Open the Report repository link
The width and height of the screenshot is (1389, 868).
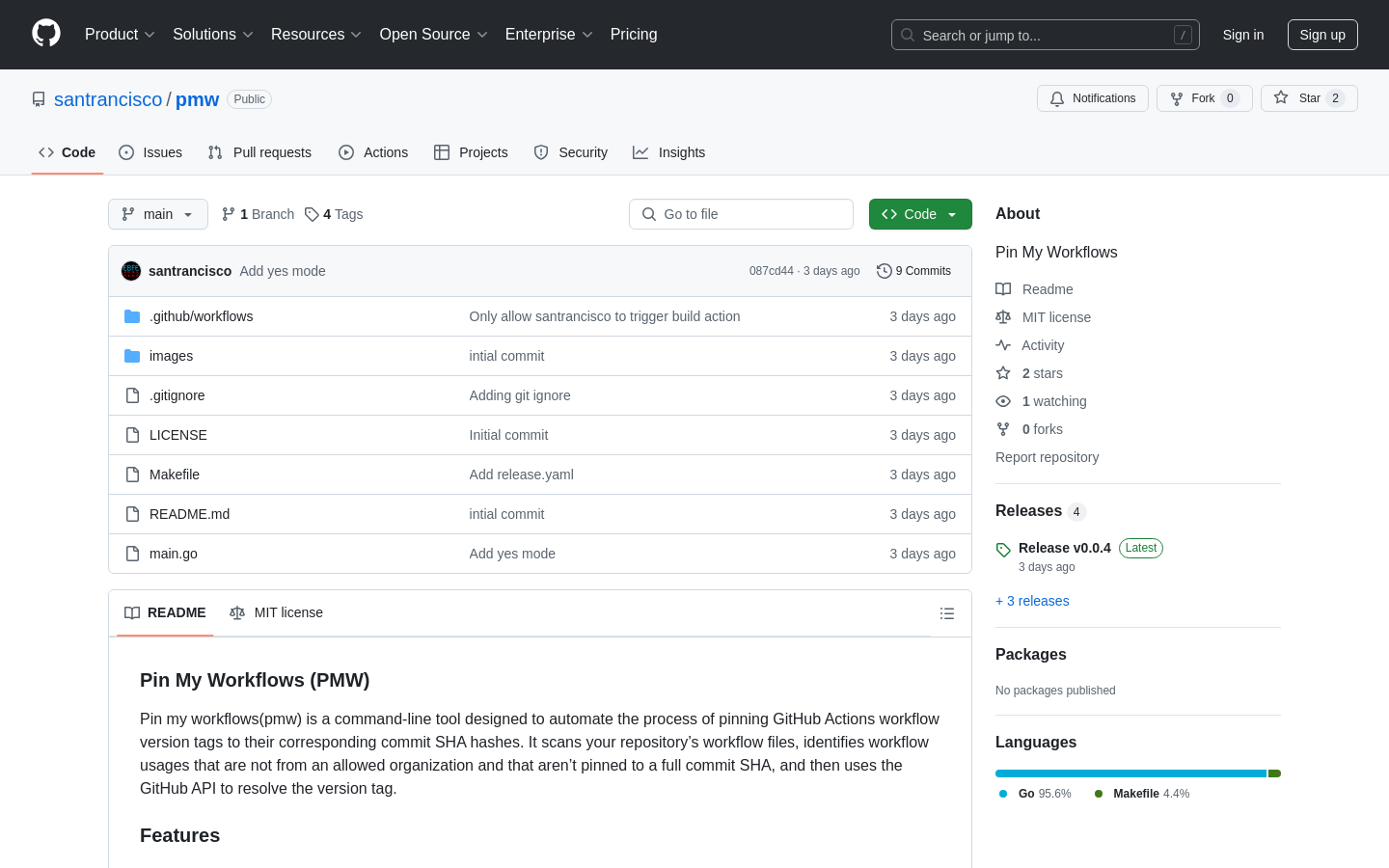pos(1047,457)
